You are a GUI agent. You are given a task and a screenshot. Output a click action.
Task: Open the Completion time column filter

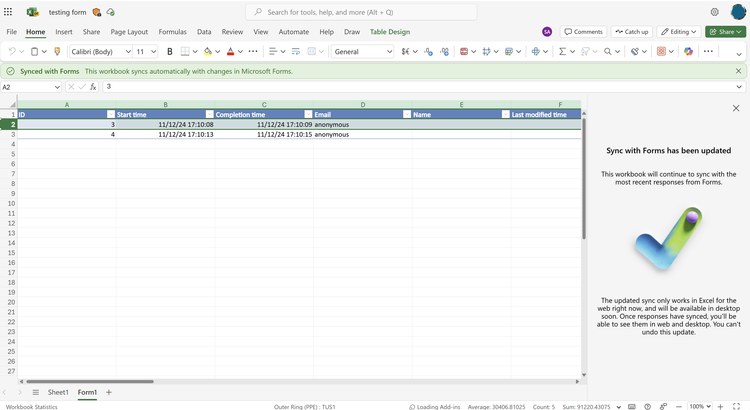point(308,114)
